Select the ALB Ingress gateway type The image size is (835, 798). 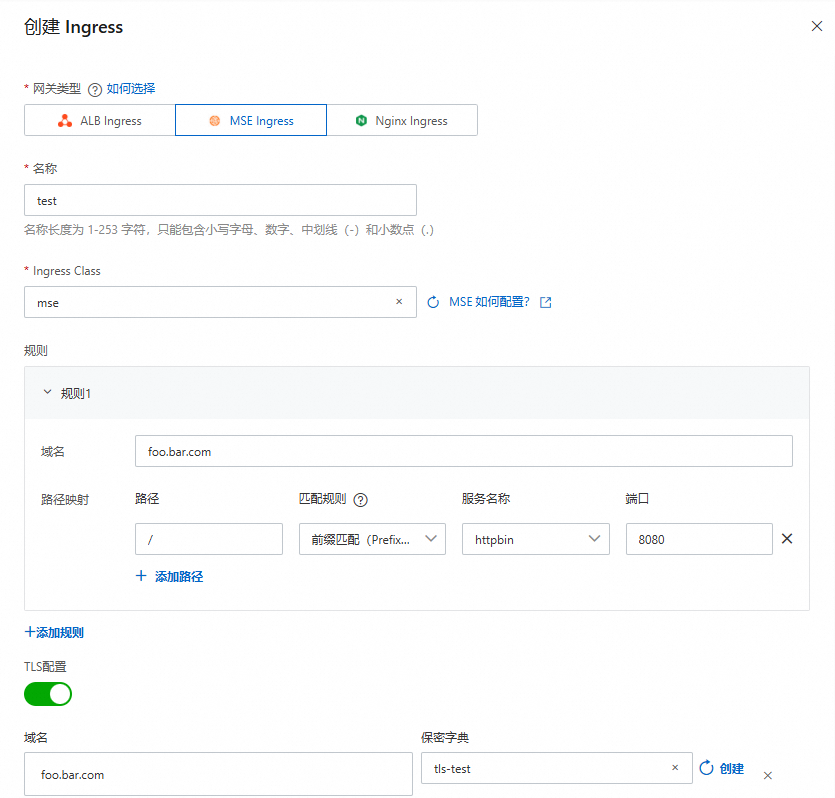100,120
